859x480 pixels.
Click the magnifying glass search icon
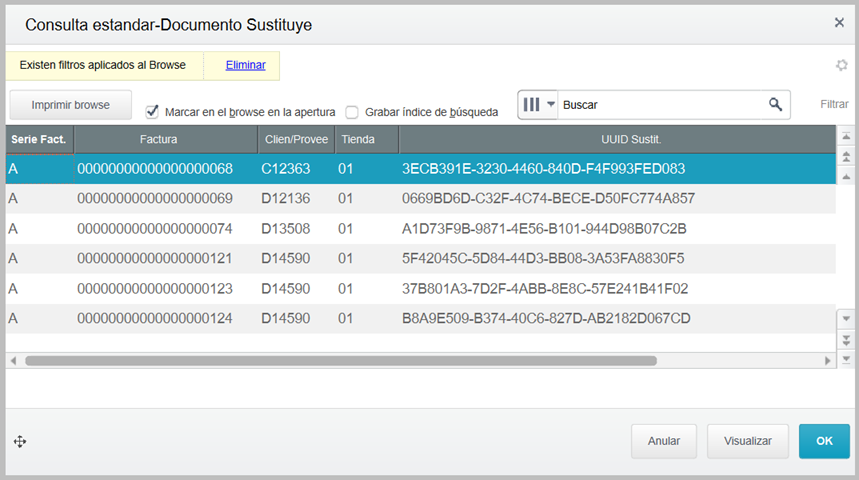tap(775, 104)
